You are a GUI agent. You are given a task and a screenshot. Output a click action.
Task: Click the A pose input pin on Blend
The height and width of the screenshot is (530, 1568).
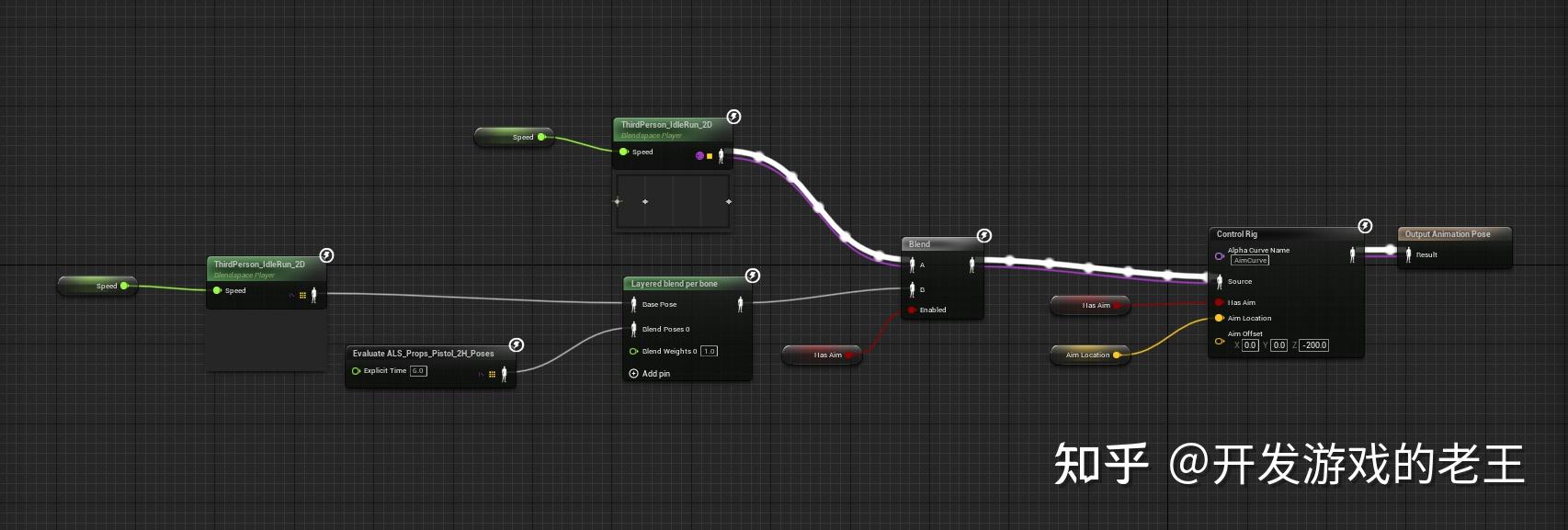(913, 265)
